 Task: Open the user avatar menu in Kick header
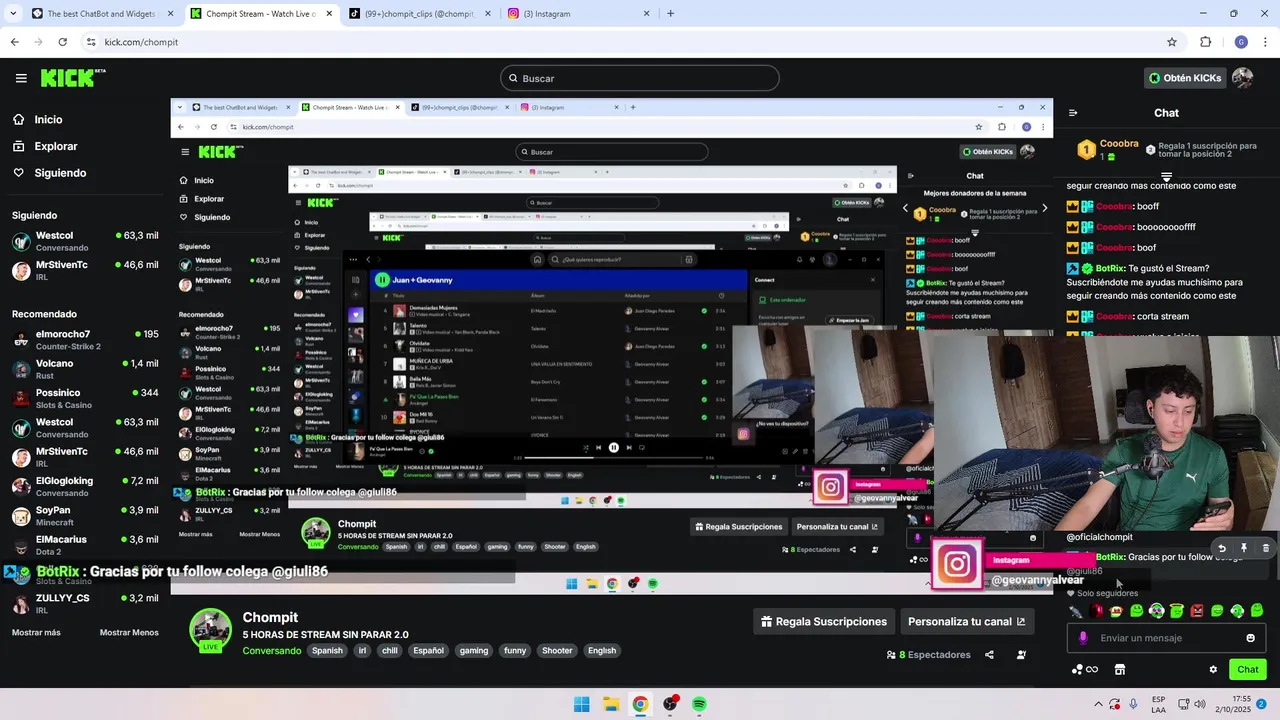[1242, 78]
